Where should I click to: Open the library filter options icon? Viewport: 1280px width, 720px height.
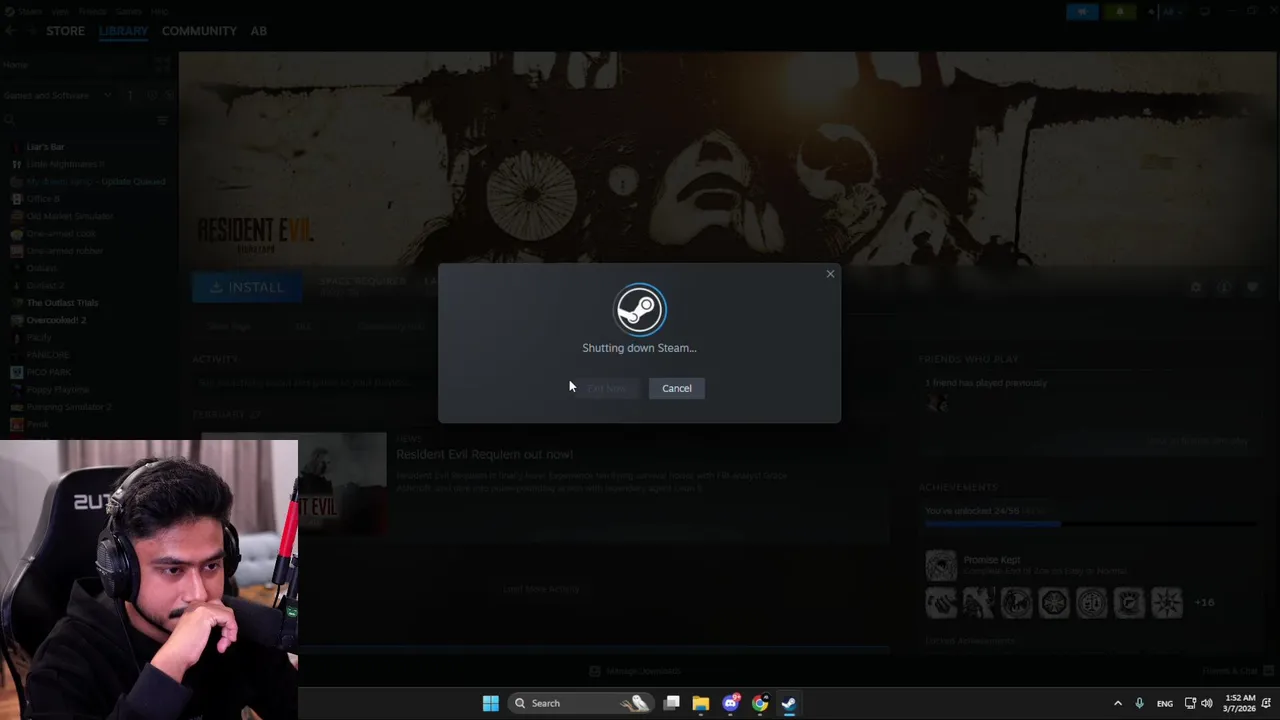163,120
